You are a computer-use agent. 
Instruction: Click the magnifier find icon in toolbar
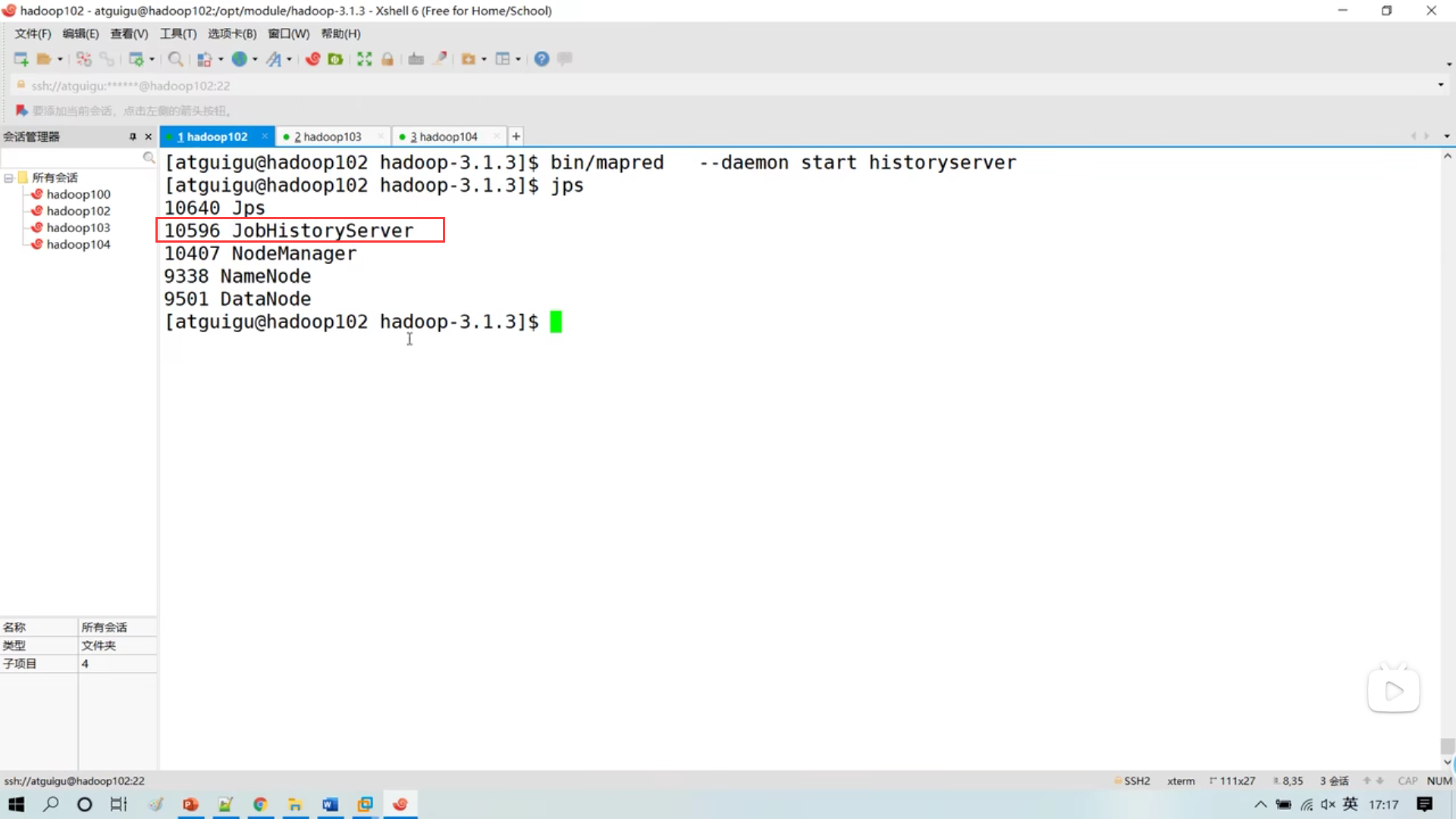pos(175,59)
